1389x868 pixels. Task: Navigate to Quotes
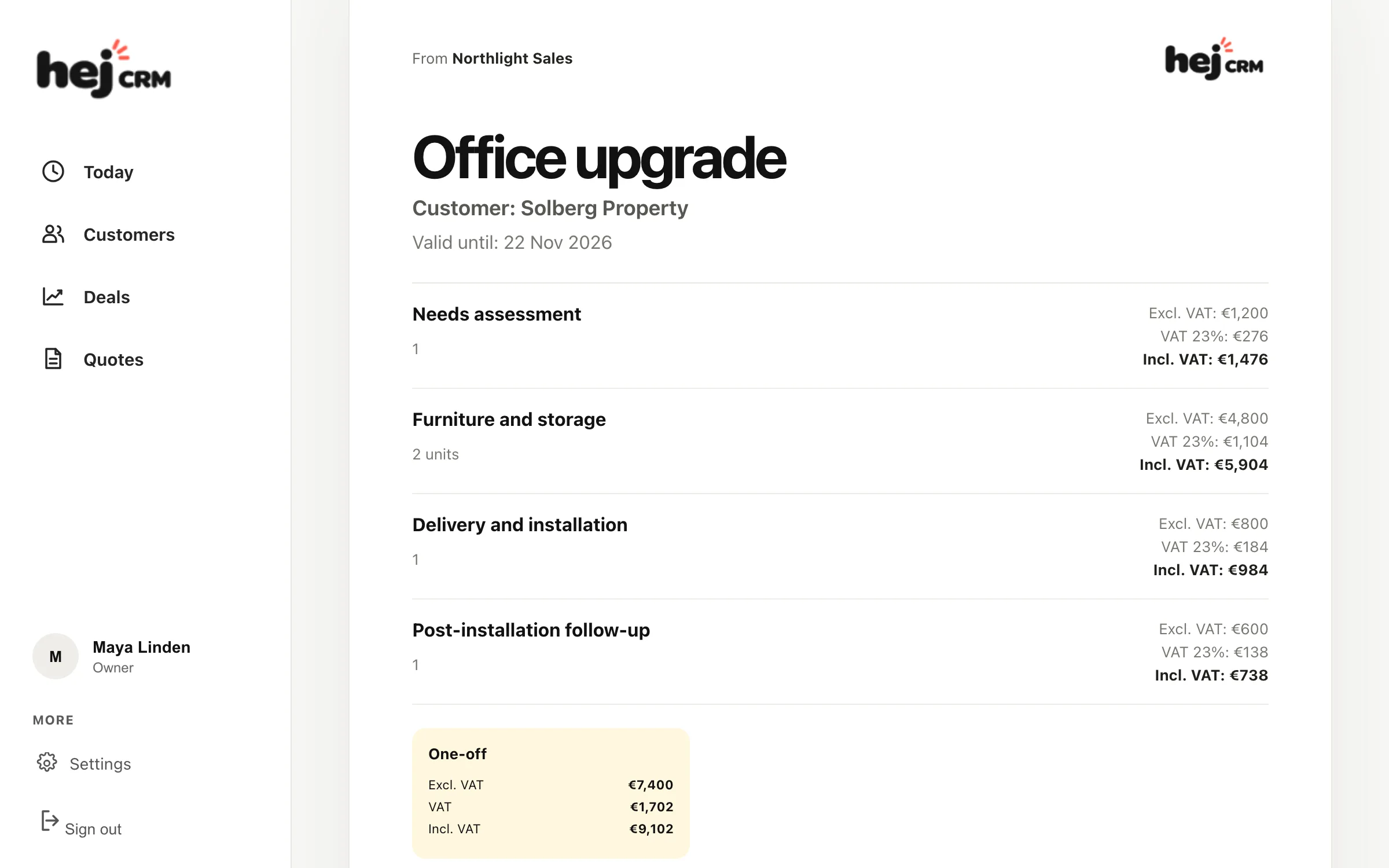click(113, 359)
